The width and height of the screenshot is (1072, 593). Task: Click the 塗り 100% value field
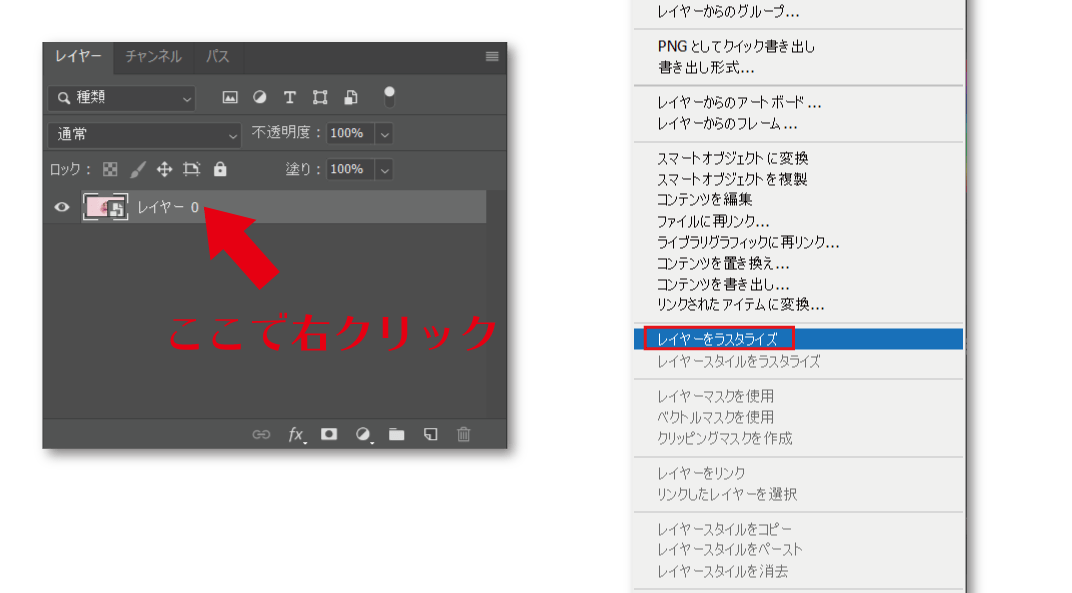[350, 169]
